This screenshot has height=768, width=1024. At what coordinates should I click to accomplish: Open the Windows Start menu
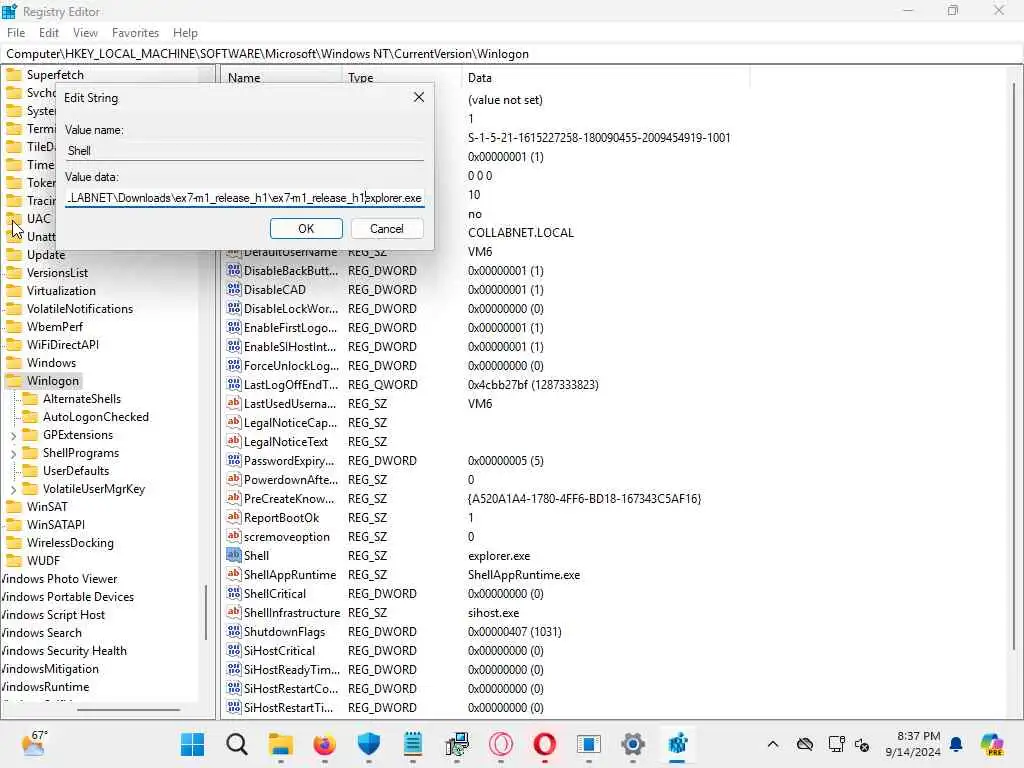193,744
